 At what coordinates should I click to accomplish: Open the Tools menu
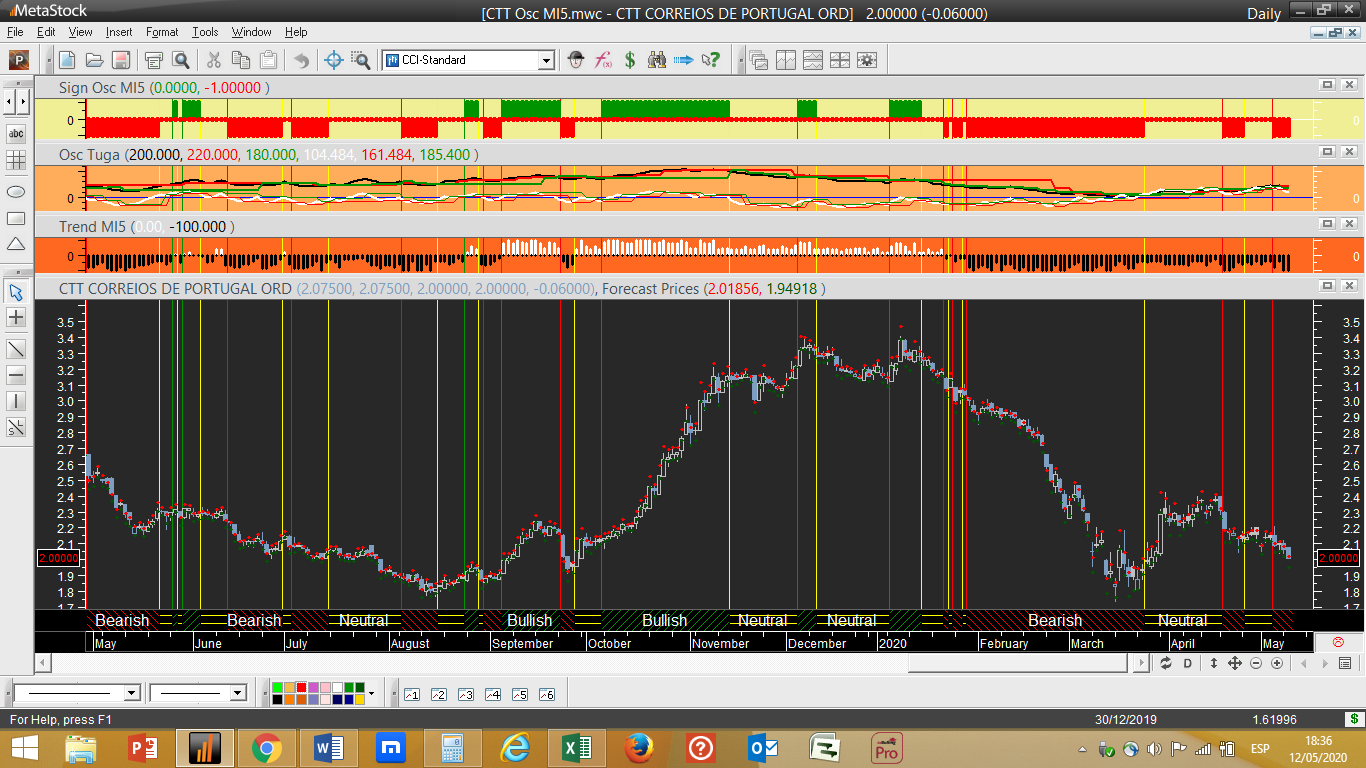click(x=205, y=32)
